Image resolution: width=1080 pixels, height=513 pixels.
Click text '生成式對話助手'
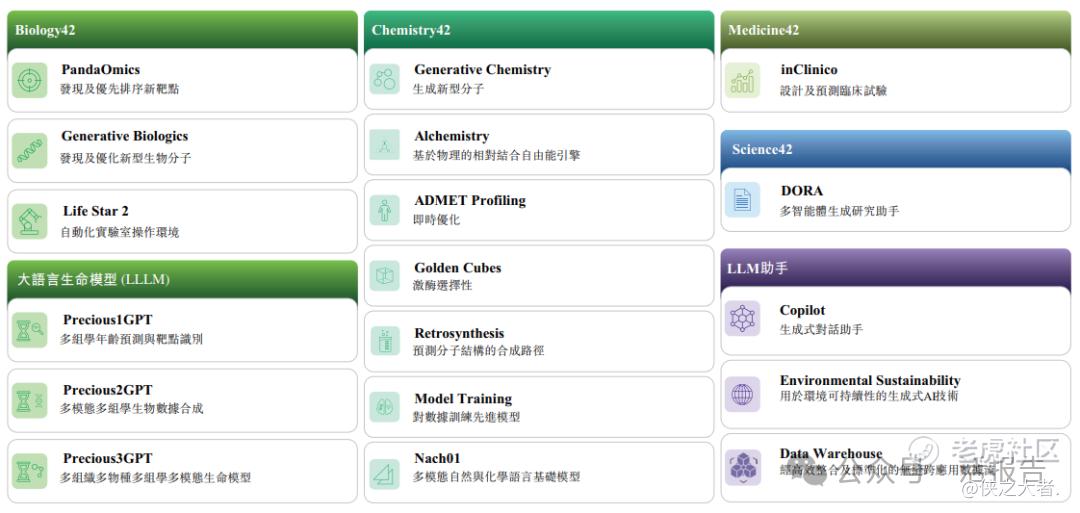pyautogui.click(x=821, y=329)
